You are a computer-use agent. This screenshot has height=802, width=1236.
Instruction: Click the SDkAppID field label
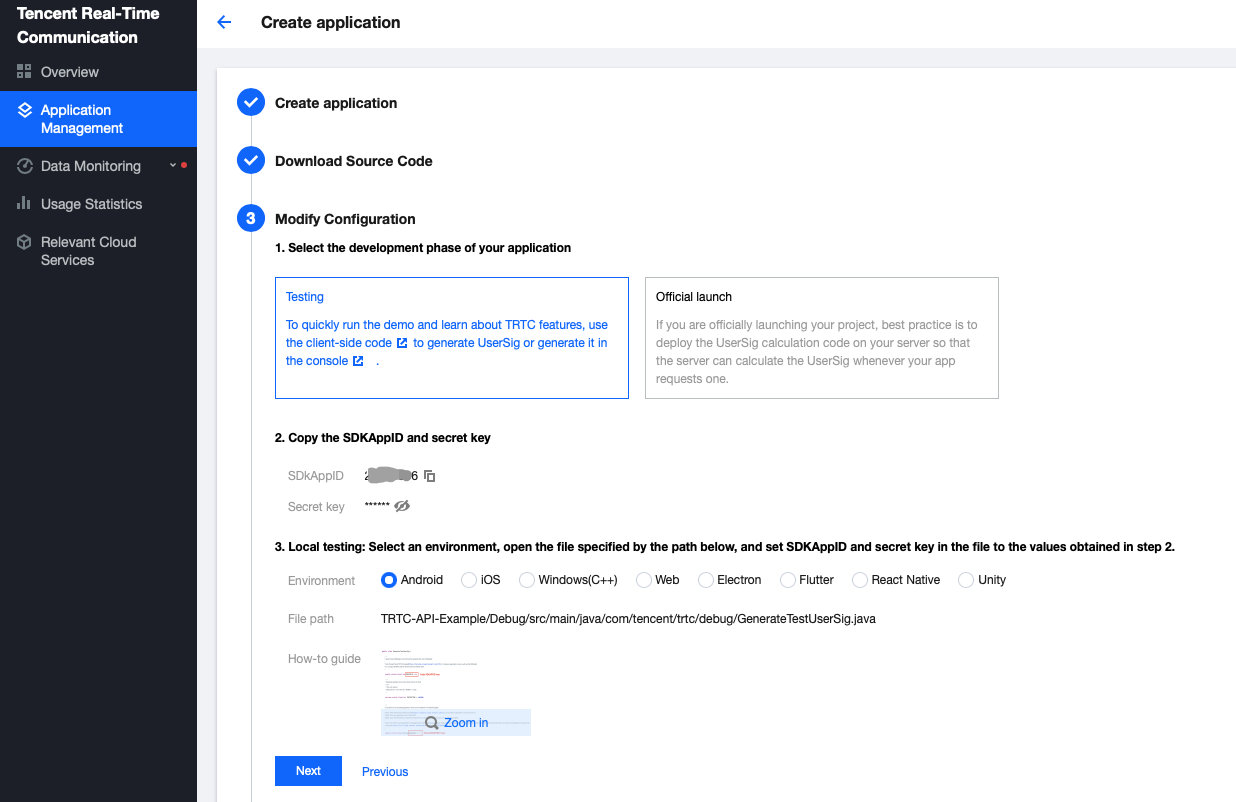tap(316, 476)
